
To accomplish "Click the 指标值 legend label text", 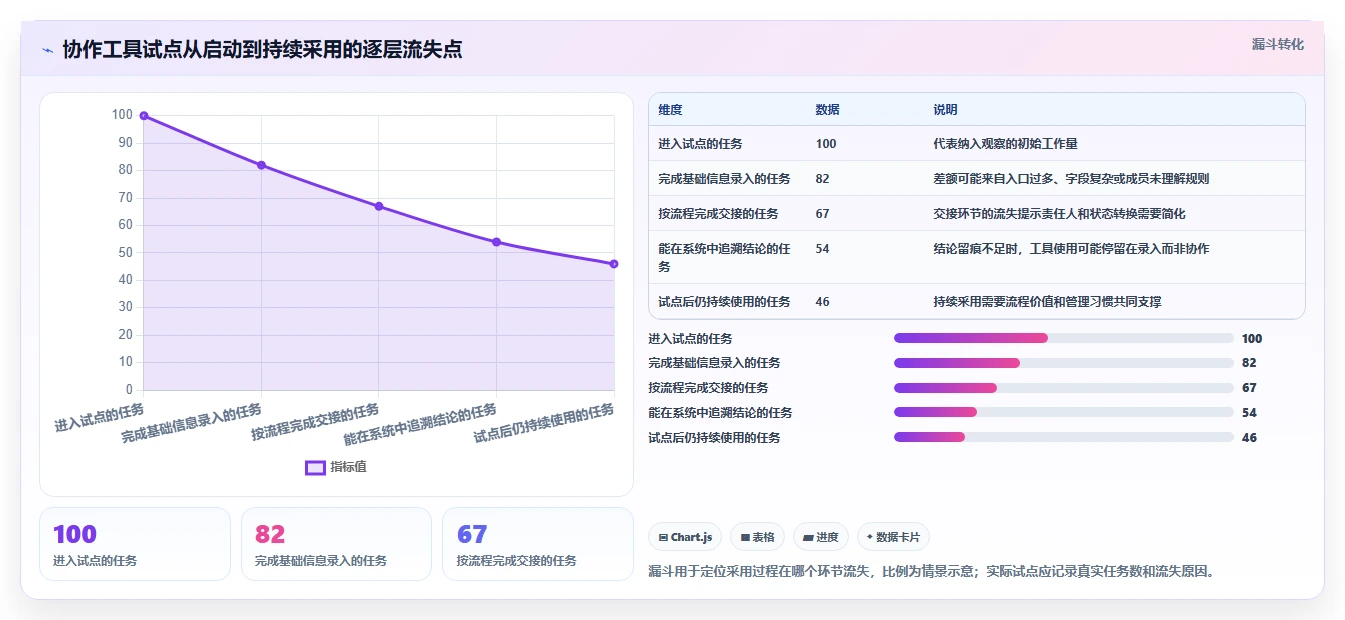I will click(x=348, y=467).
